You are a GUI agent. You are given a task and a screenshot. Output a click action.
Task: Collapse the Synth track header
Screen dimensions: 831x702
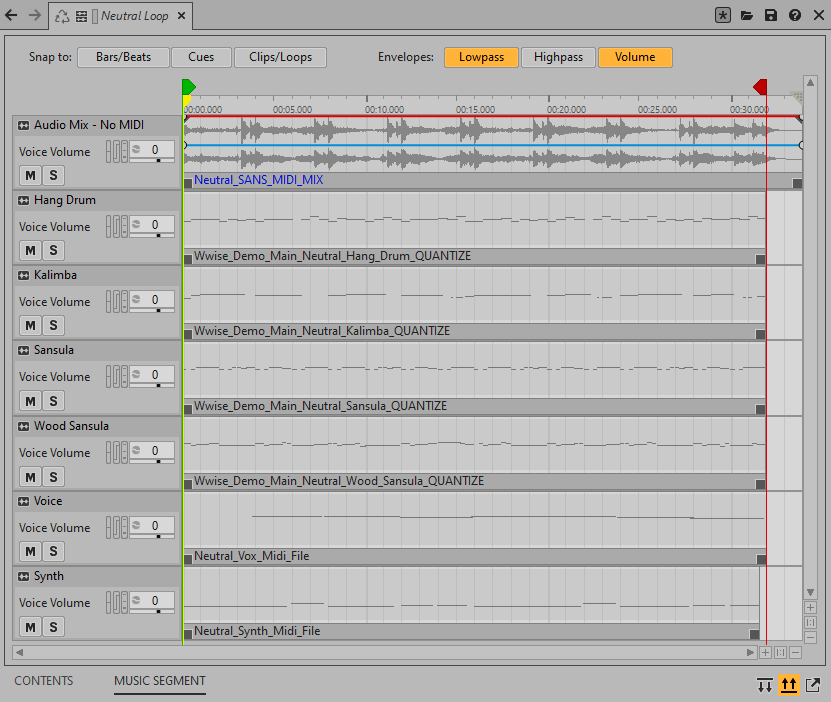24,577
